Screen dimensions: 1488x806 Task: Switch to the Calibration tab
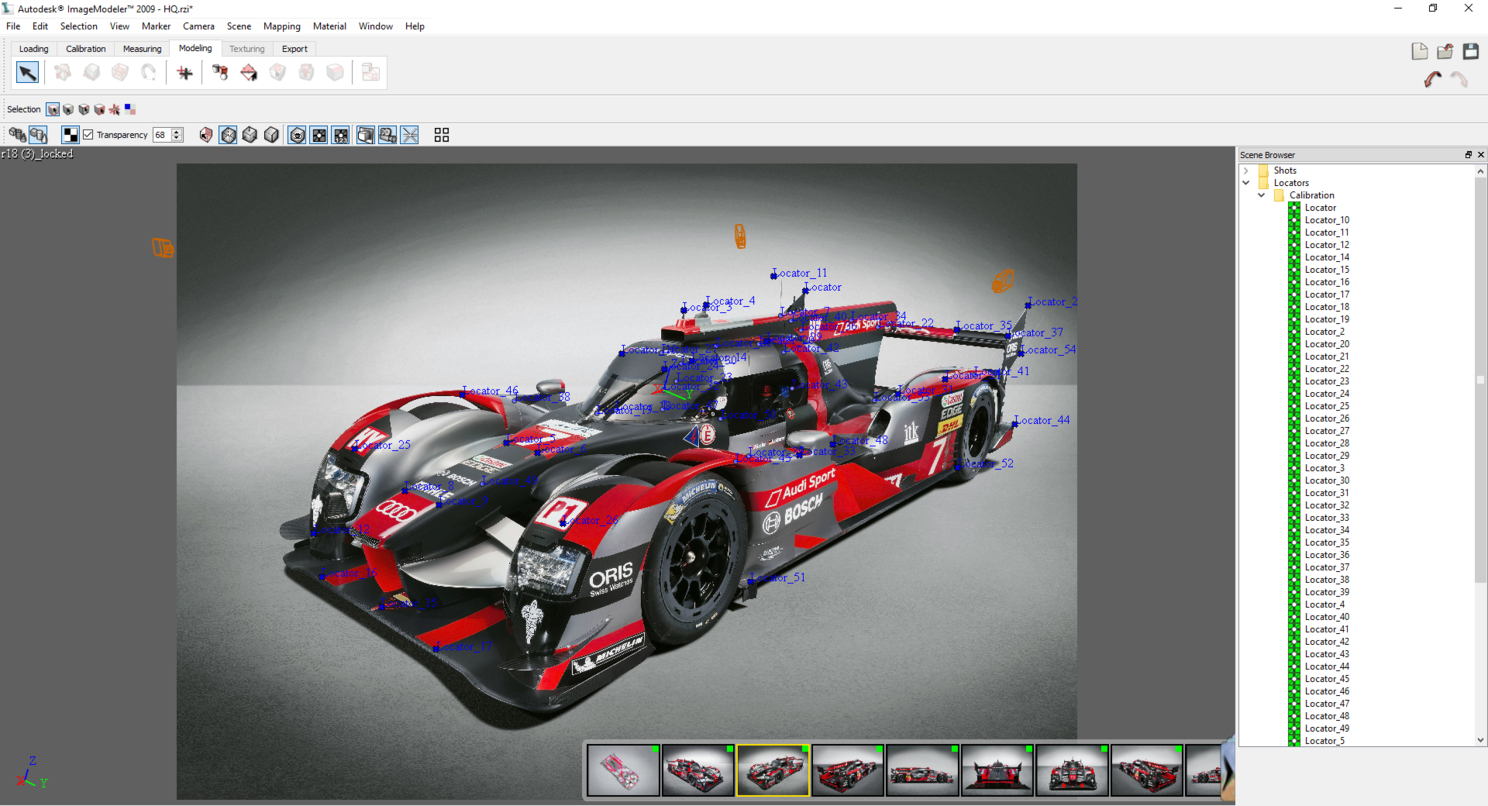pyautogui.click(x=85, y=49)
